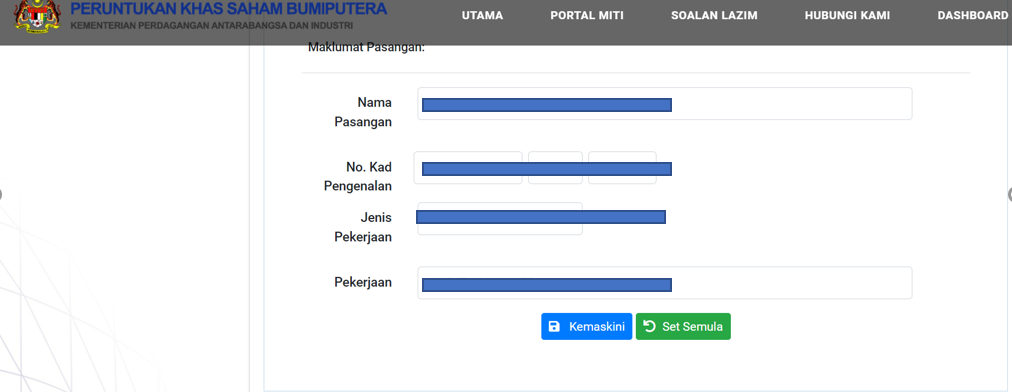Click the Malaysian coat of arms logo
This screenshot has height=392, width=1012.
pos(37,16)
